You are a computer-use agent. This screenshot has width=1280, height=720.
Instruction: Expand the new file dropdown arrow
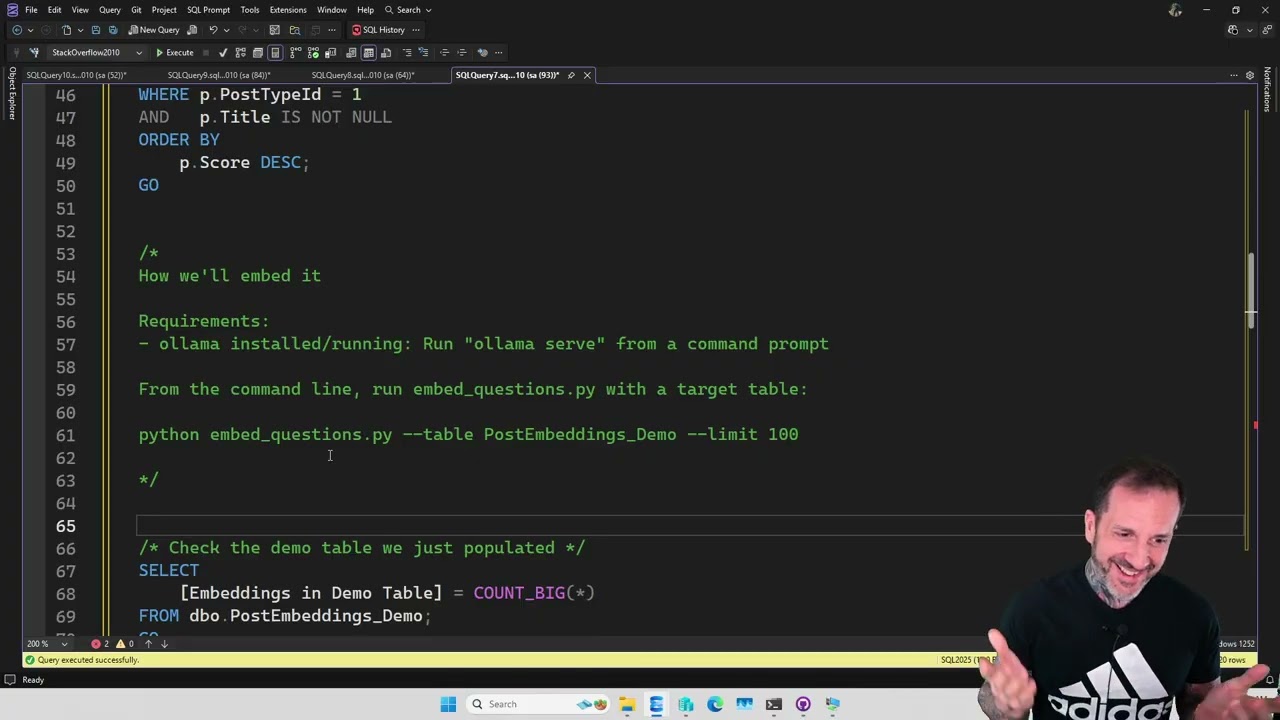coord(78,30)
